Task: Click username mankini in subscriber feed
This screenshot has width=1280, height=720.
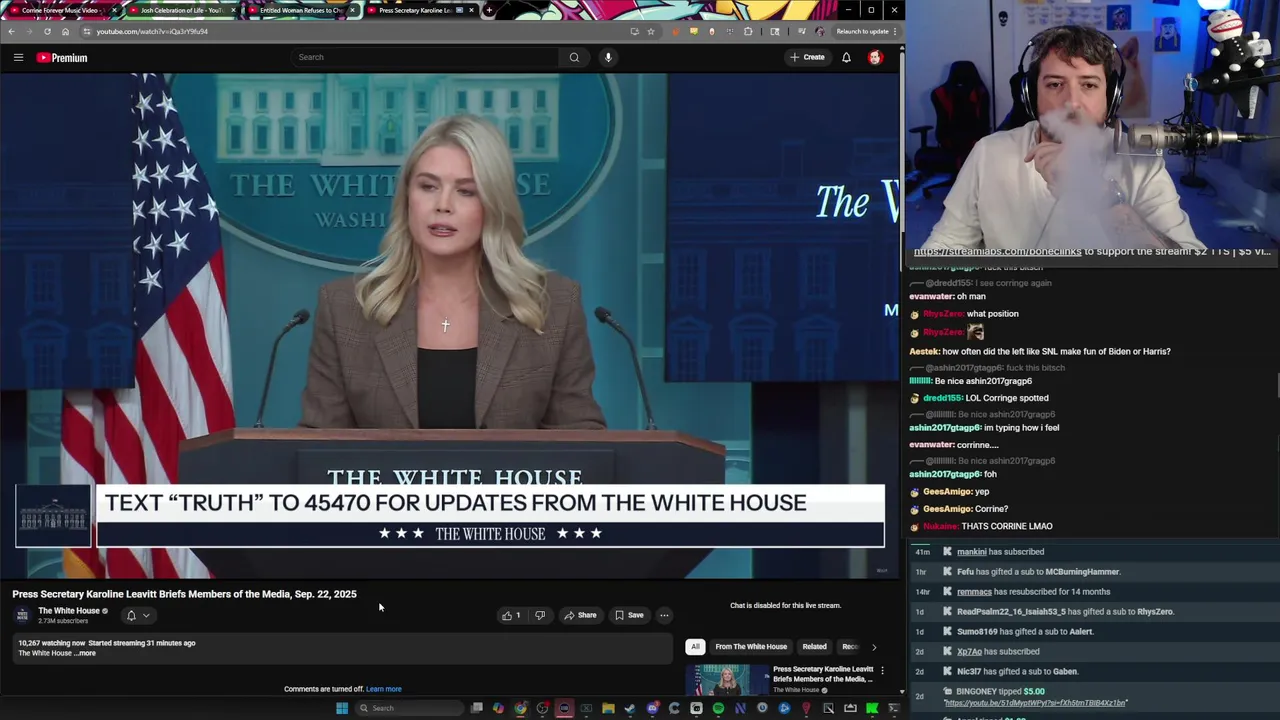Action: pyautogui.click(x=971, y=552)
